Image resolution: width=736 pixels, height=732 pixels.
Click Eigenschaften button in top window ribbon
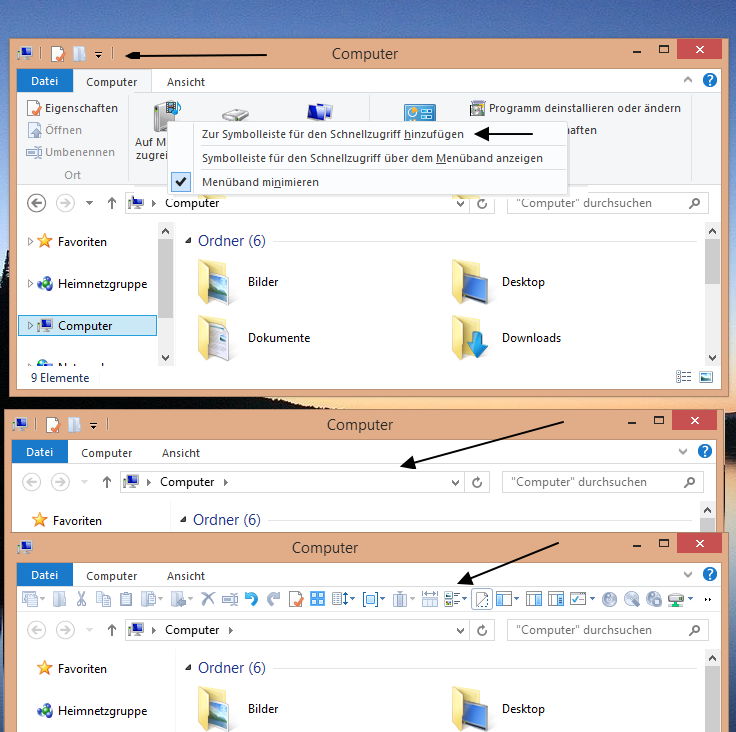pos(72,108)
